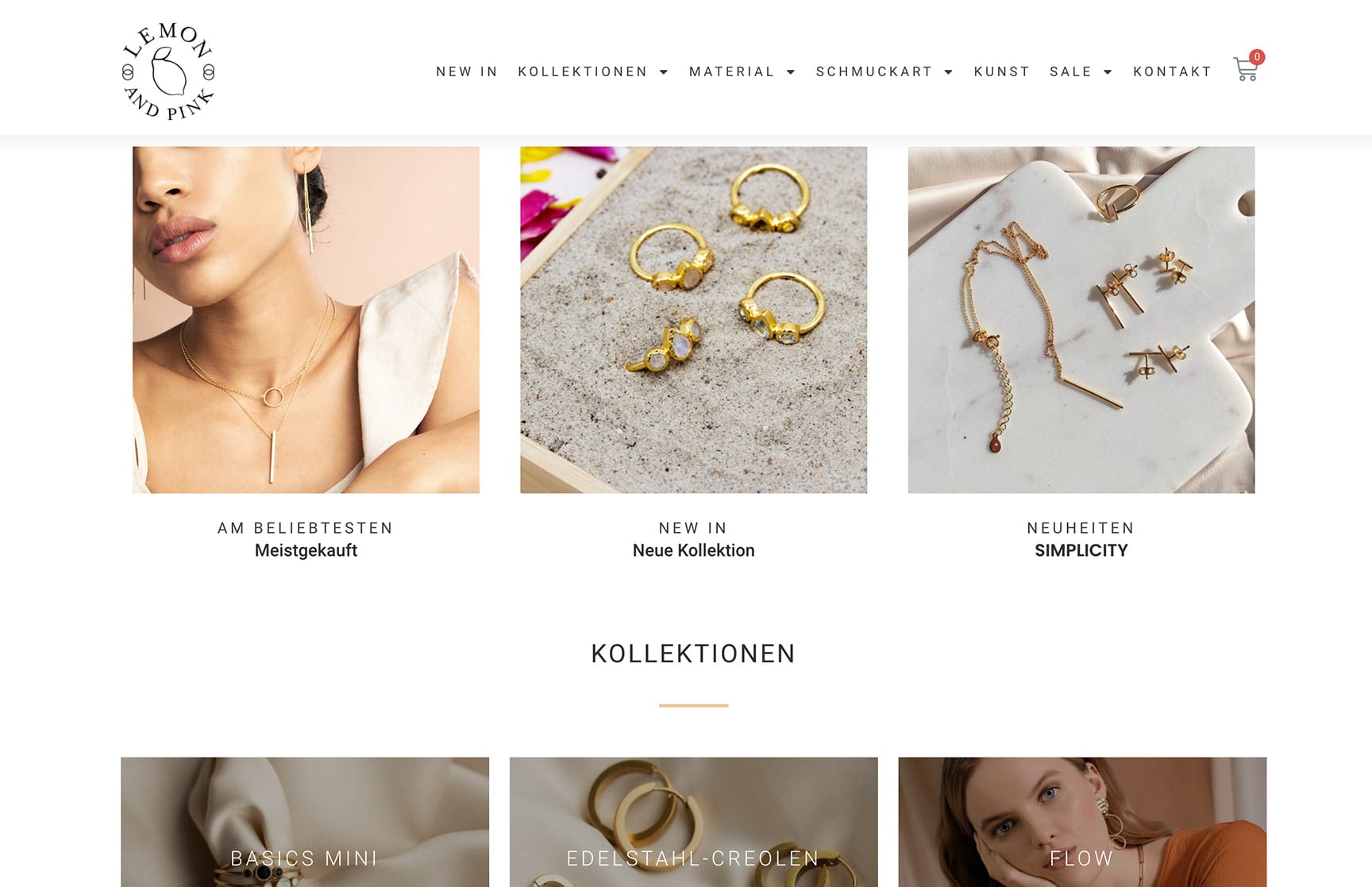Open the Kunst menu item
Viewport: 1372px width, 887px height.
click(1002, 71)
